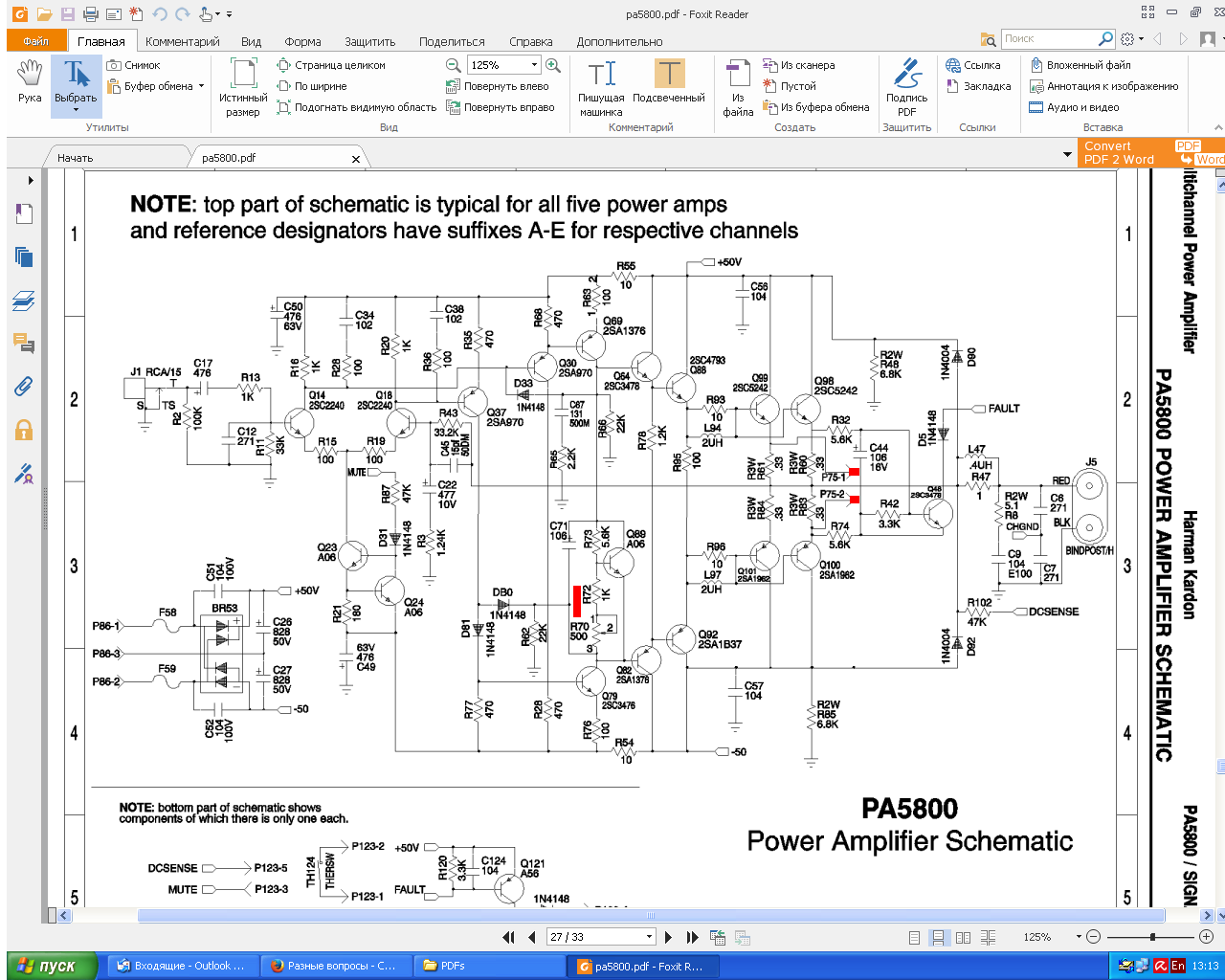
Task: Close the pa5800.pdf document tab
Action: click(356, 159)
